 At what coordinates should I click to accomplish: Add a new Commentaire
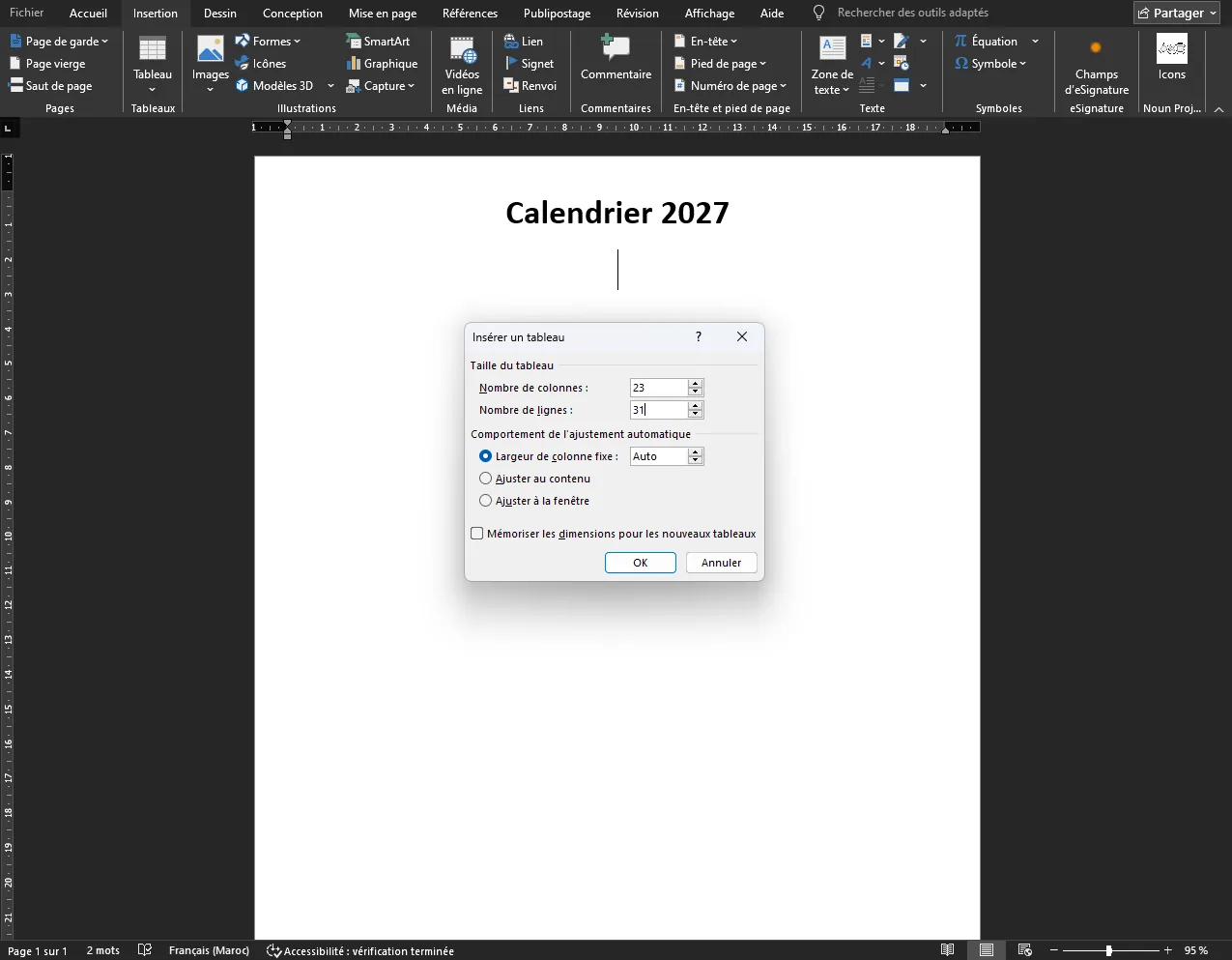pyautogui.click(x=616, y=60)
